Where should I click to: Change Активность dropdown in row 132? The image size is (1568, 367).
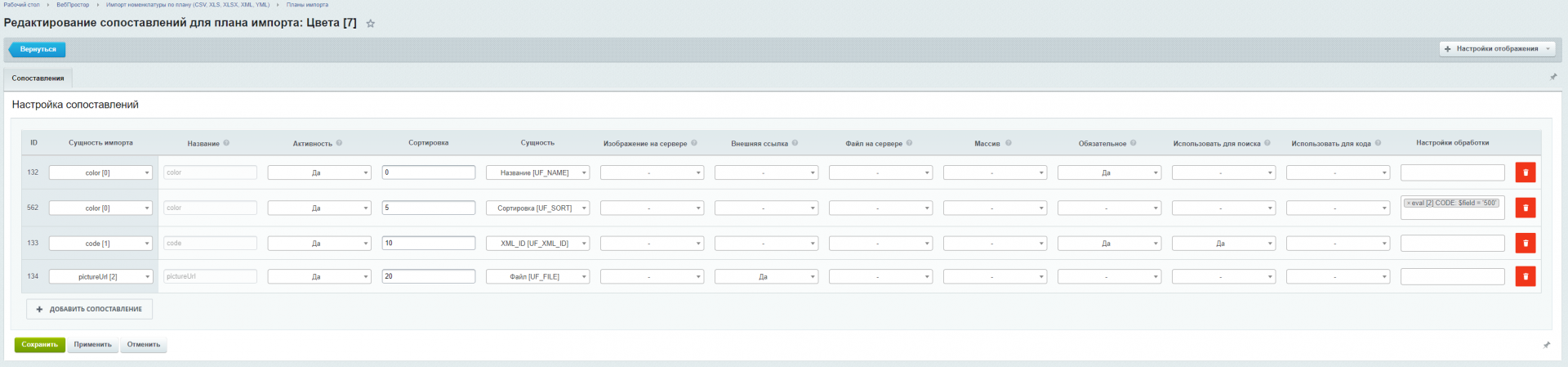319,172
